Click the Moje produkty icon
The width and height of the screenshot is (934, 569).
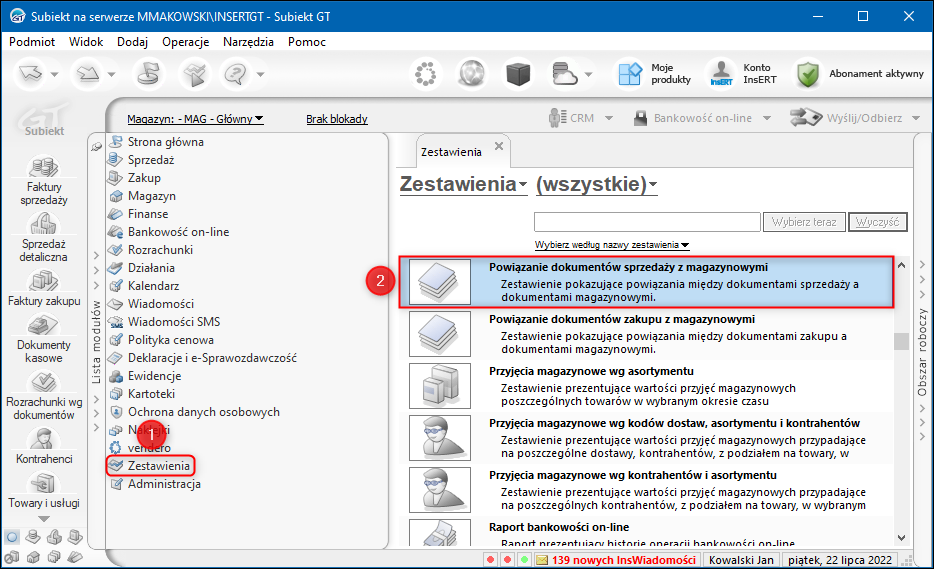coord(630,74)
